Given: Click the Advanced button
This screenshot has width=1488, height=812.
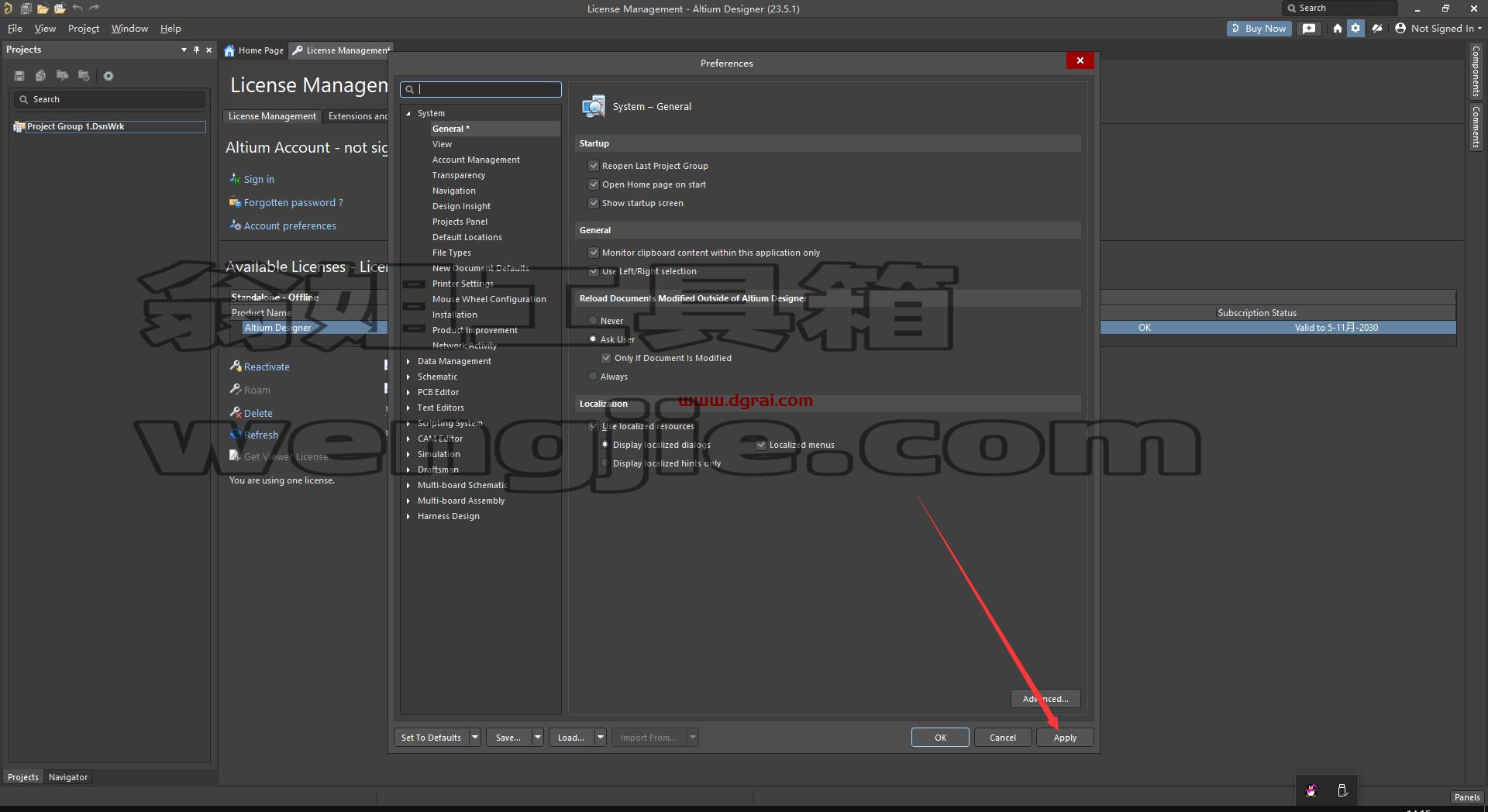Looking at the screenshot, I should 1045,699.
